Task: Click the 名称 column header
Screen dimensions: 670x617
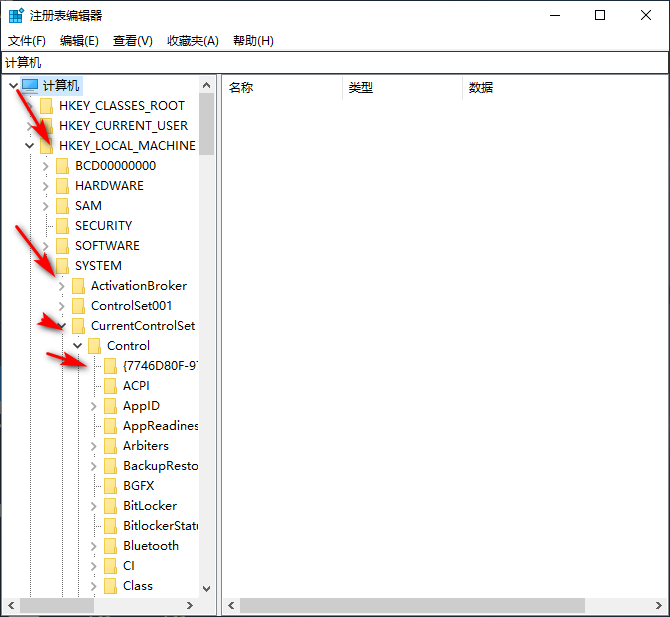Action: click(241, 88)
